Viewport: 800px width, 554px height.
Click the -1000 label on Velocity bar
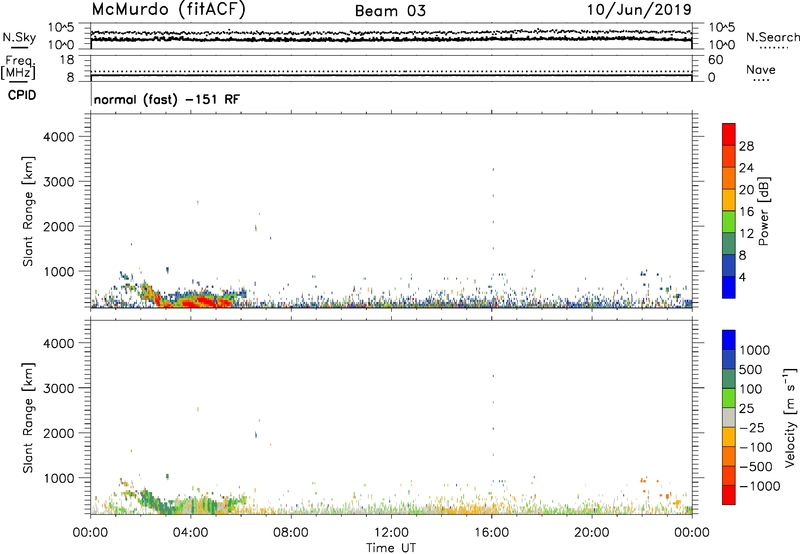pyautogui.click(x=760, y=486)
